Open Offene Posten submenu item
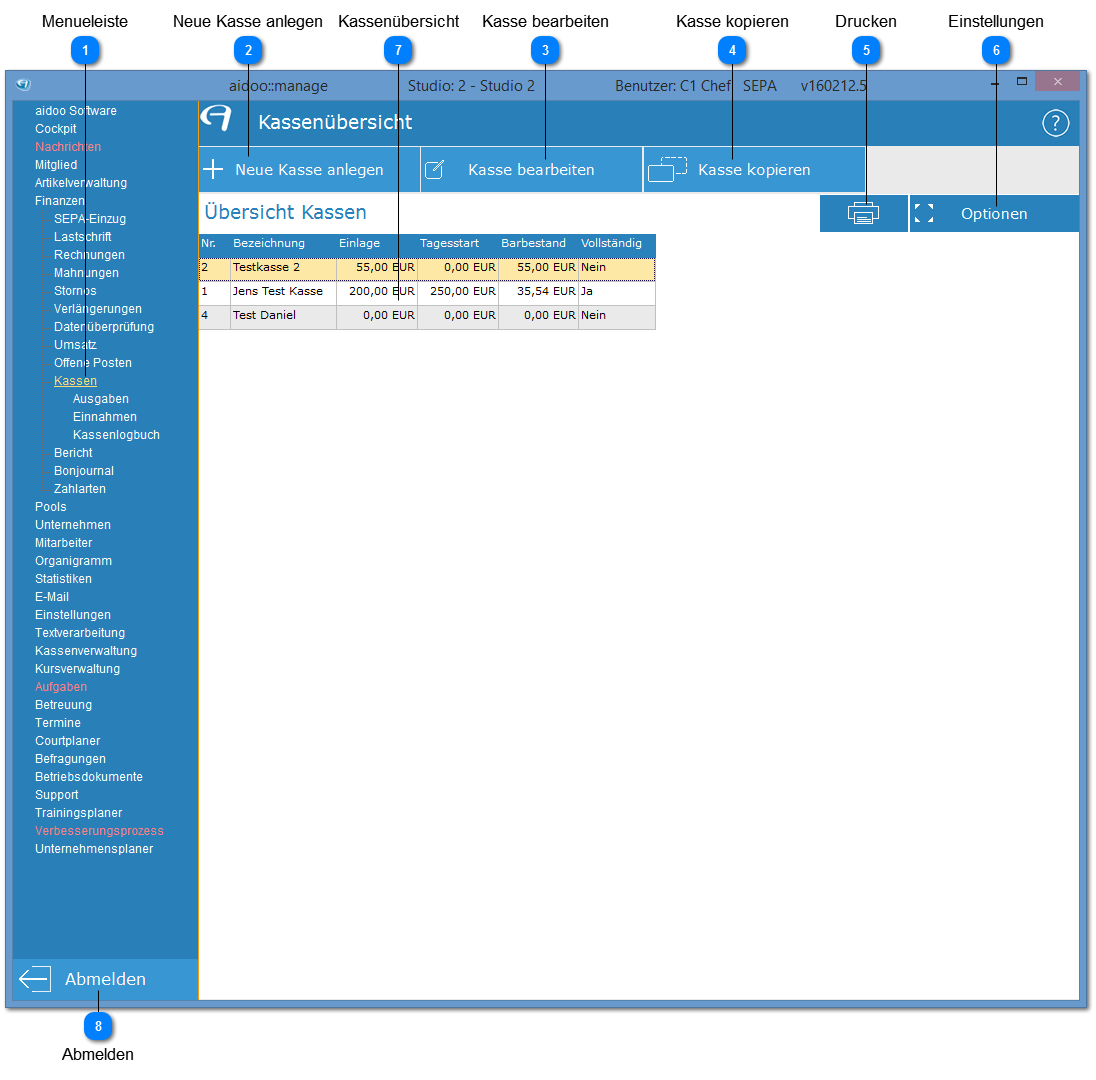1096x1080 pixels. tap(93, 363)
